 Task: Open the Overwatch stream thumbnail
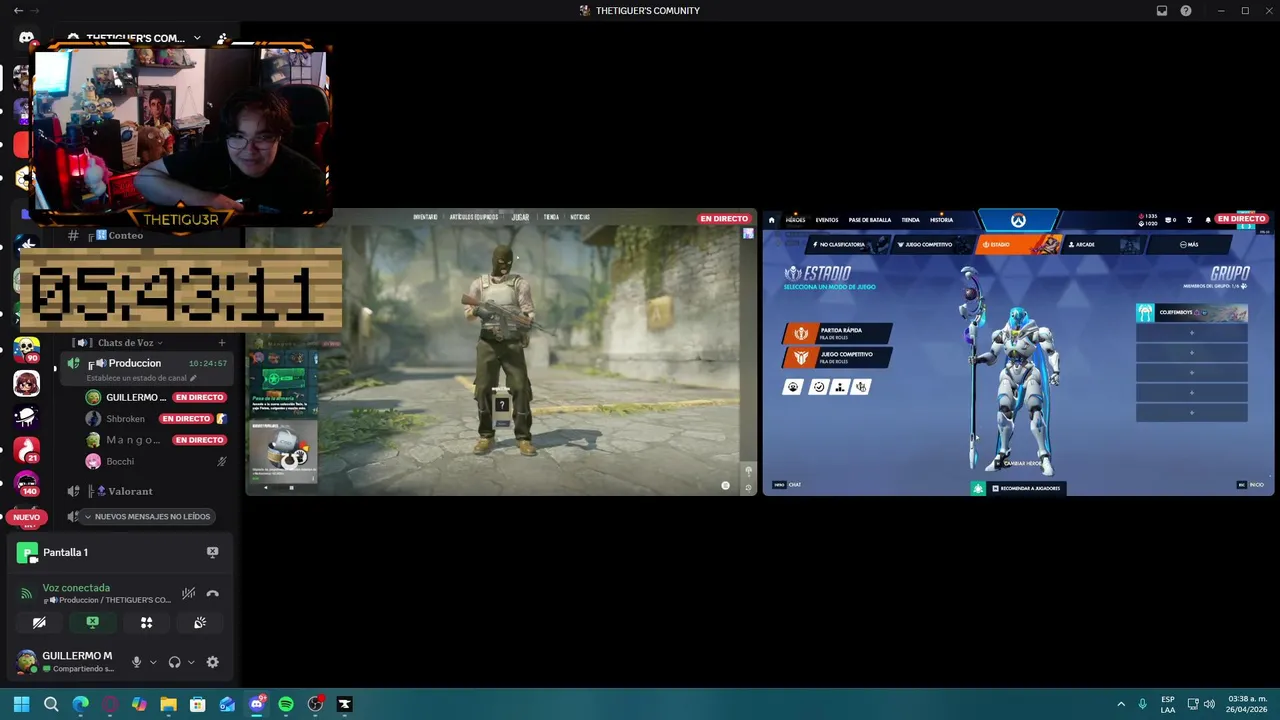[1019, 352]
